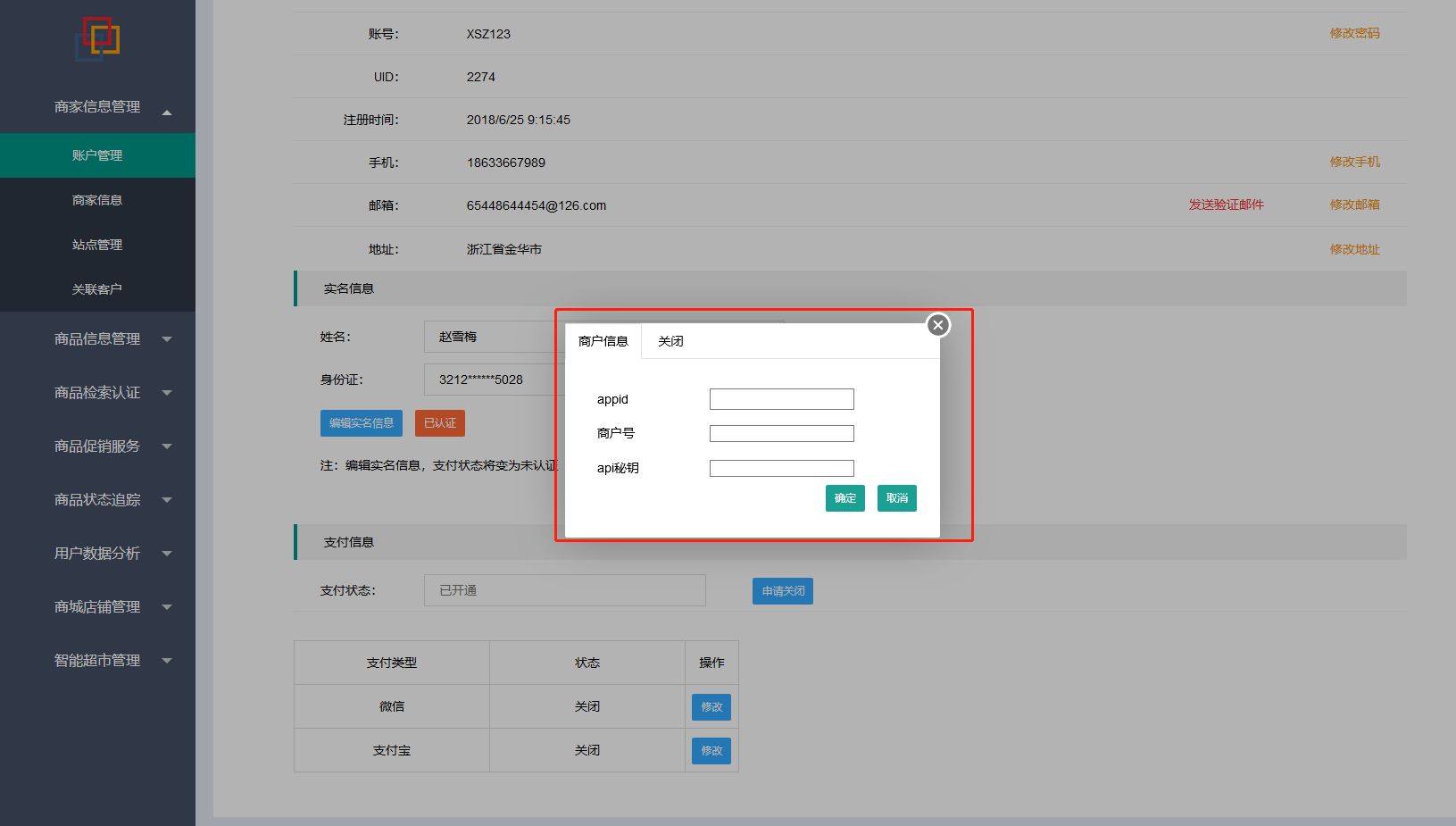Open the 商家信息 sidebar item
Viewport: 1456px width, 826px height.
click(x=97, y=200)
